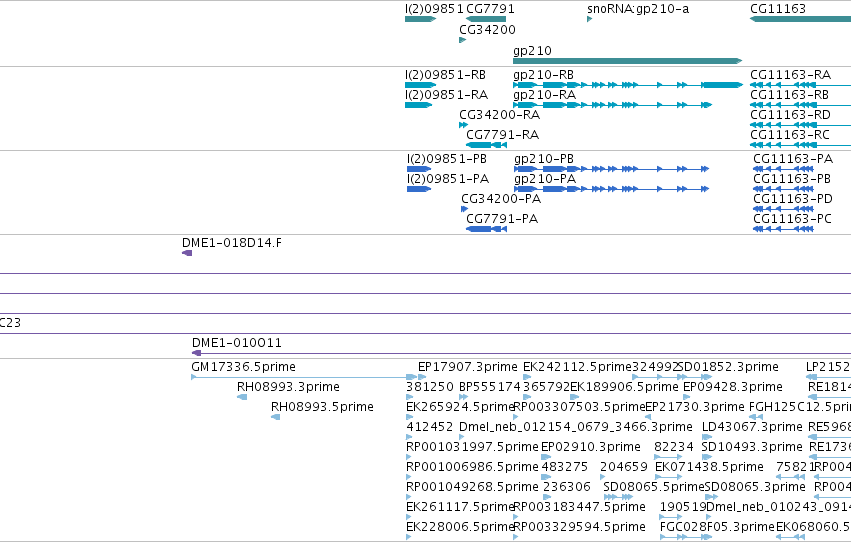
Task: Click the SD10493.3prime EST
Action: click(x=707, y=457)
